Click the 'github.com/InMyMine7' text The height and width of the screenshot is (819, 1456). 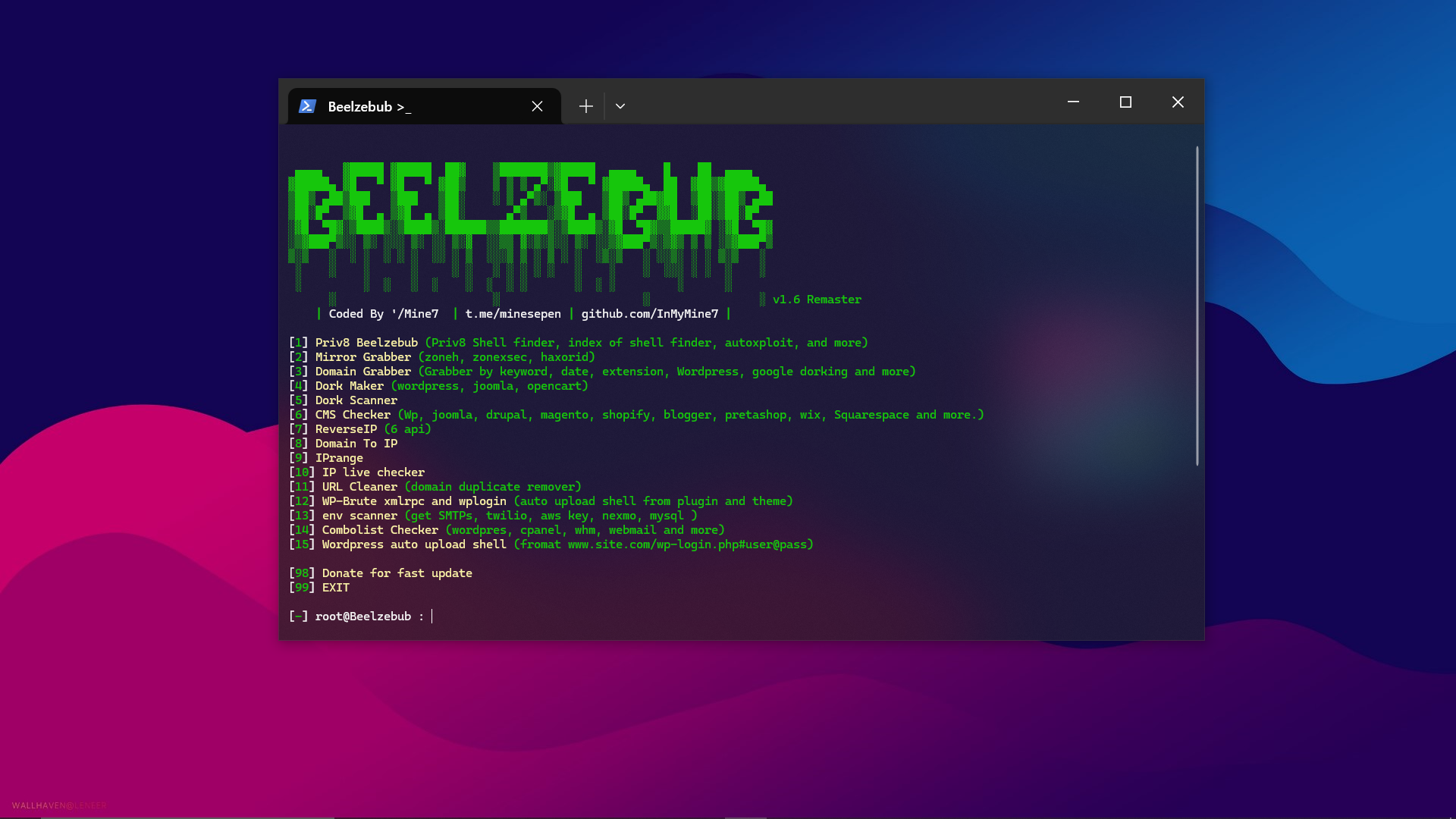[x=650, y=314]
